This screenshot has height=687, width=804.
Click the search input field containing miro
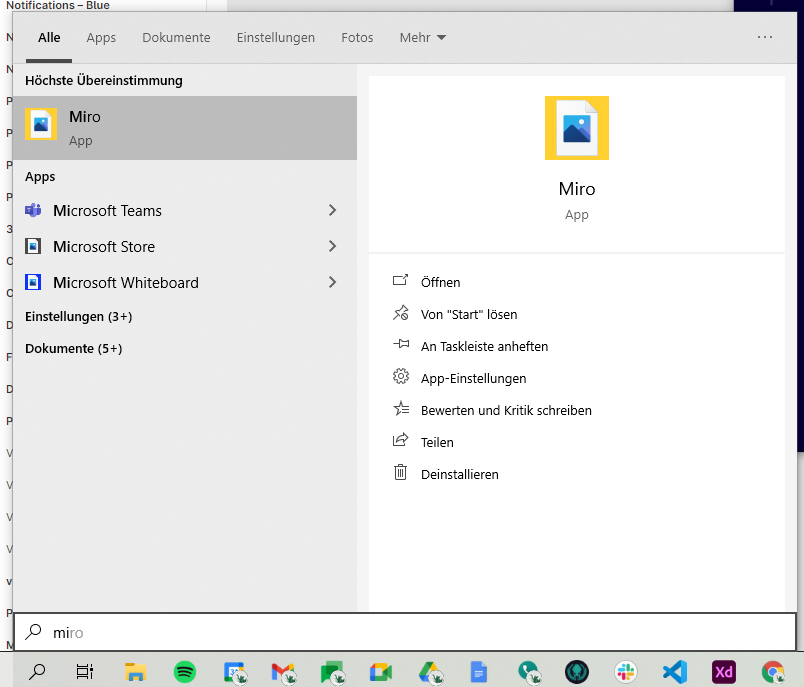(x=405, y=632)
